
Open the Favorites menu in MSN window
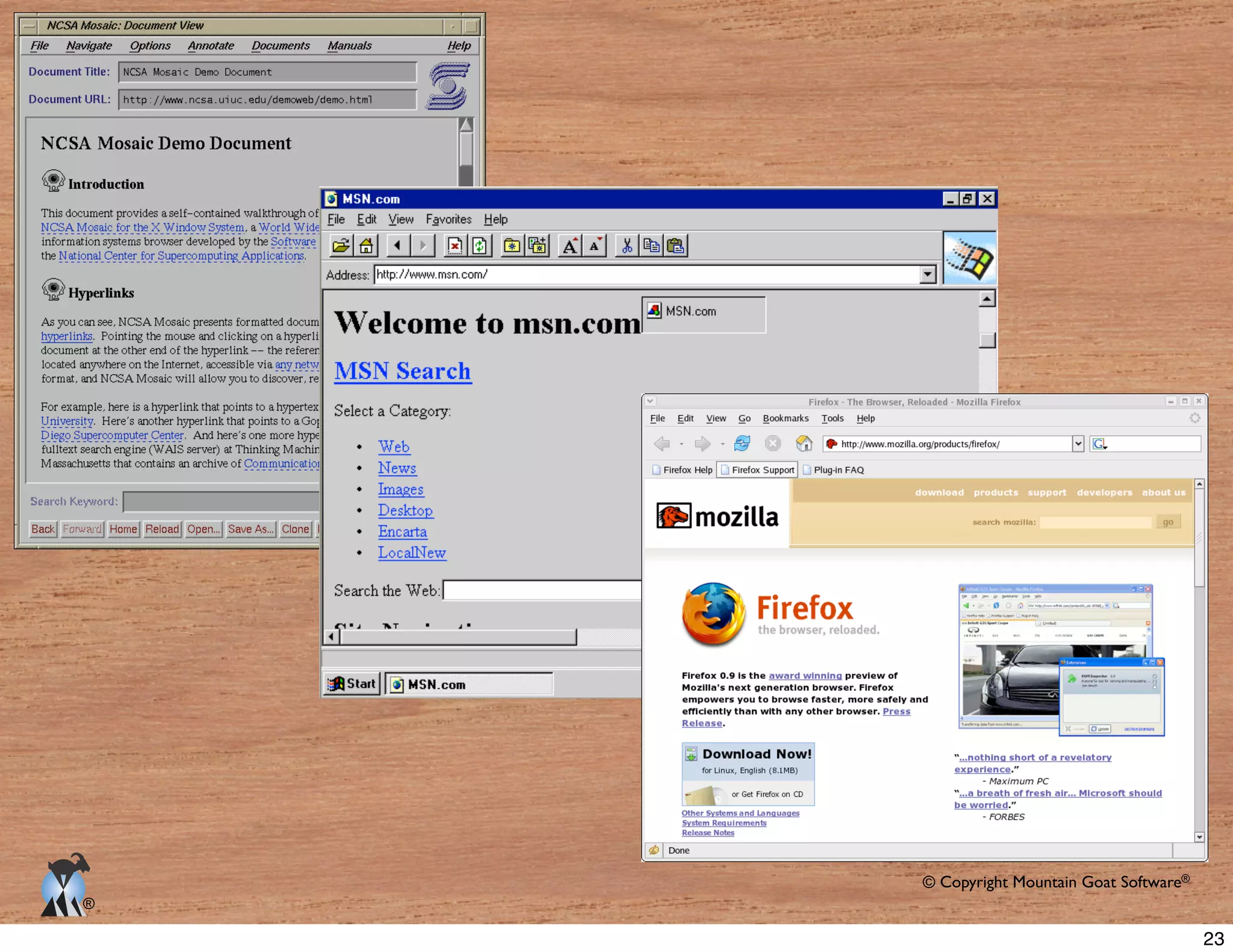coord(449,219)
